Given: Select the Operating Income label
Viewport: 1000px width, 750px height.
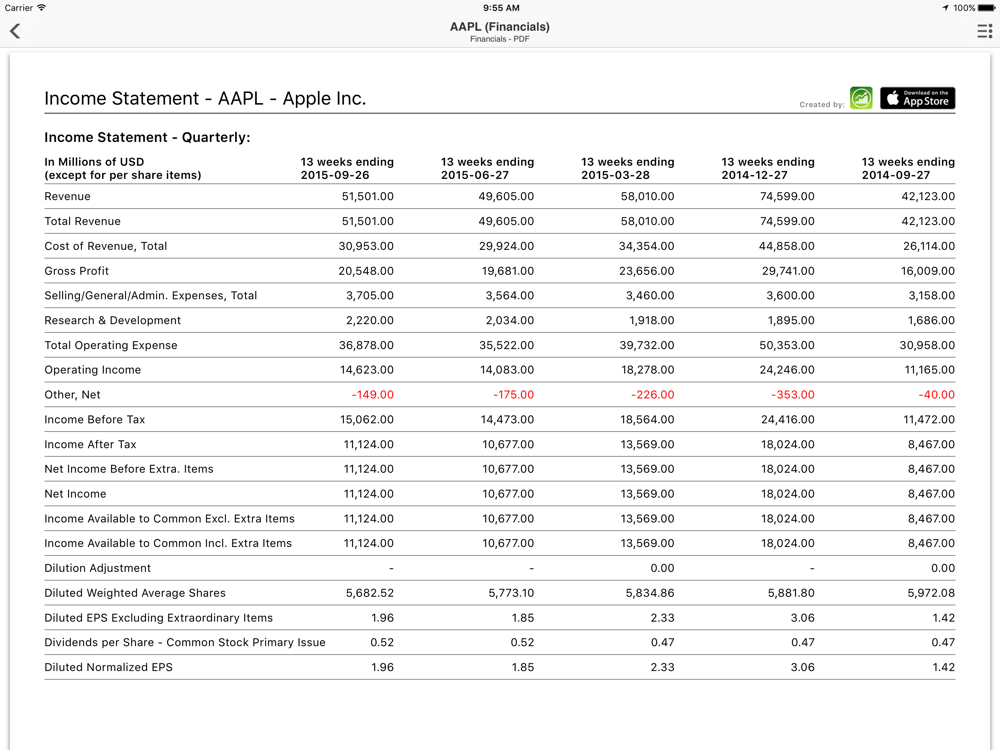Looking at the screenshot, I should (92, 370).
